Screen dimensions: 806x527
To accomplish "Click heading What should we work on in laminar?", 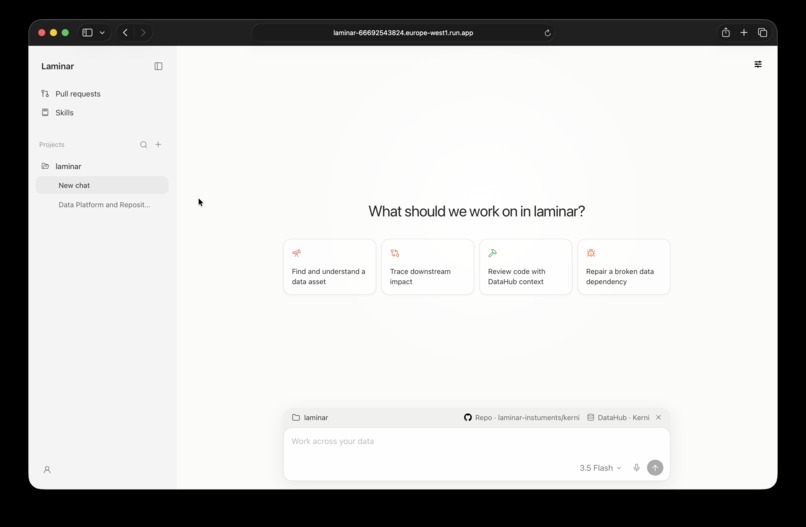I will (x=477, y=211).
